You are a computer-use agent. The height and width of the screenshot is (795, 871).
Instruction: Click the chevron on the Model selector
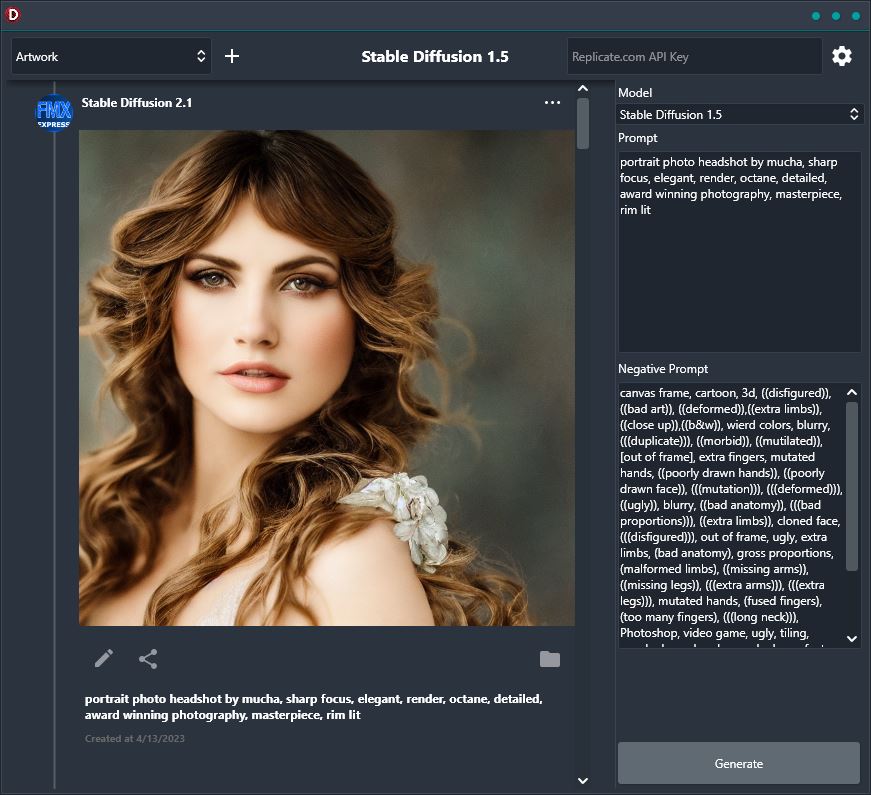tap(855, 114)
